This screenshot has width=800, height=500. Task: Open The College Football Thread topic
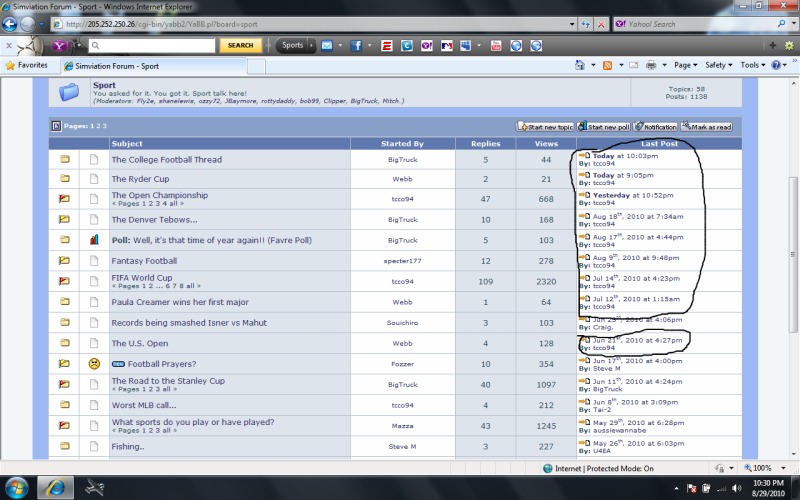click(x=166, y=160)
